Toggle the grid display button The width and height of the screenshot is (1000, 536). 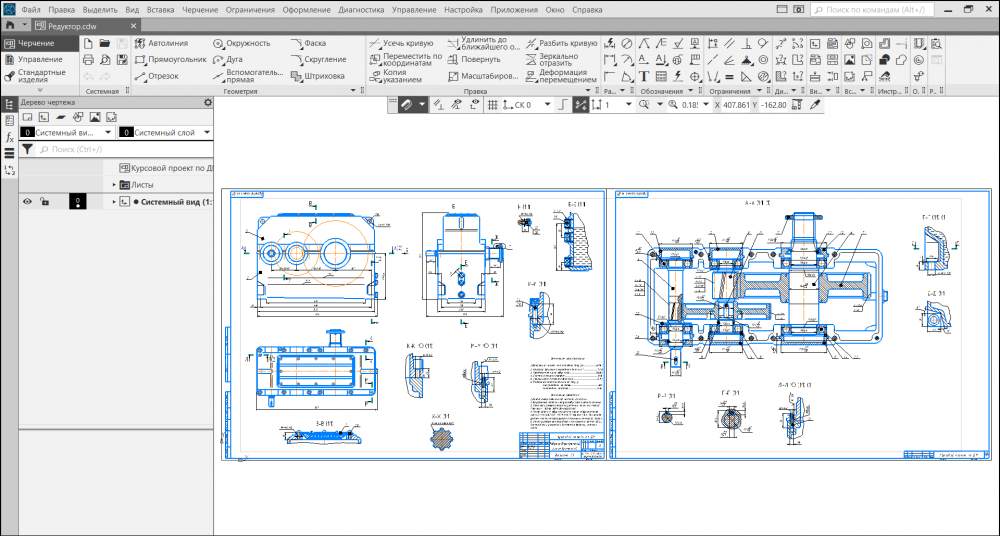491,104
